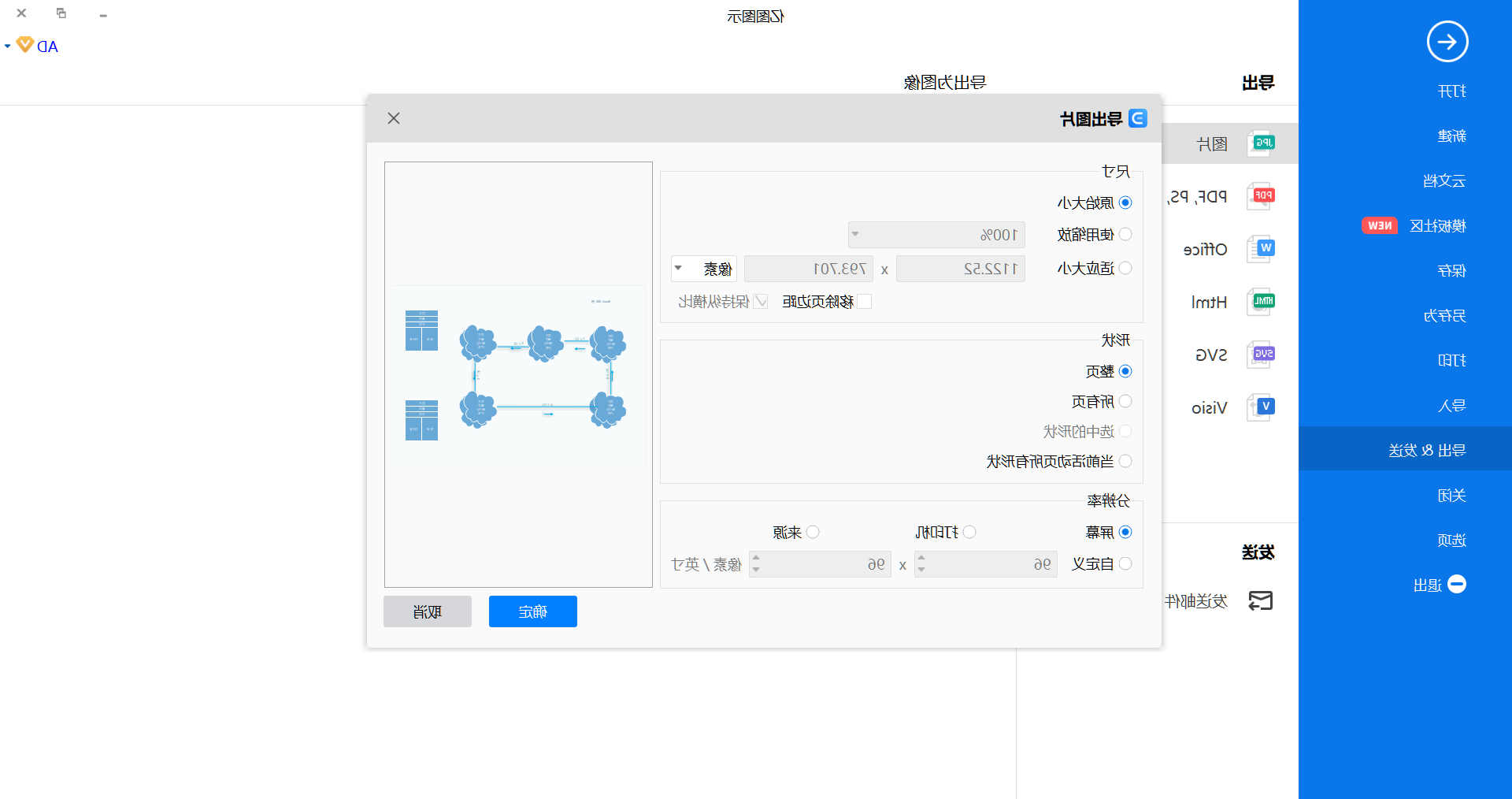This screenshot has height=799, width=1512.
Task: Select the 导出 & 发送 menu item
Action: (1405, 449)
